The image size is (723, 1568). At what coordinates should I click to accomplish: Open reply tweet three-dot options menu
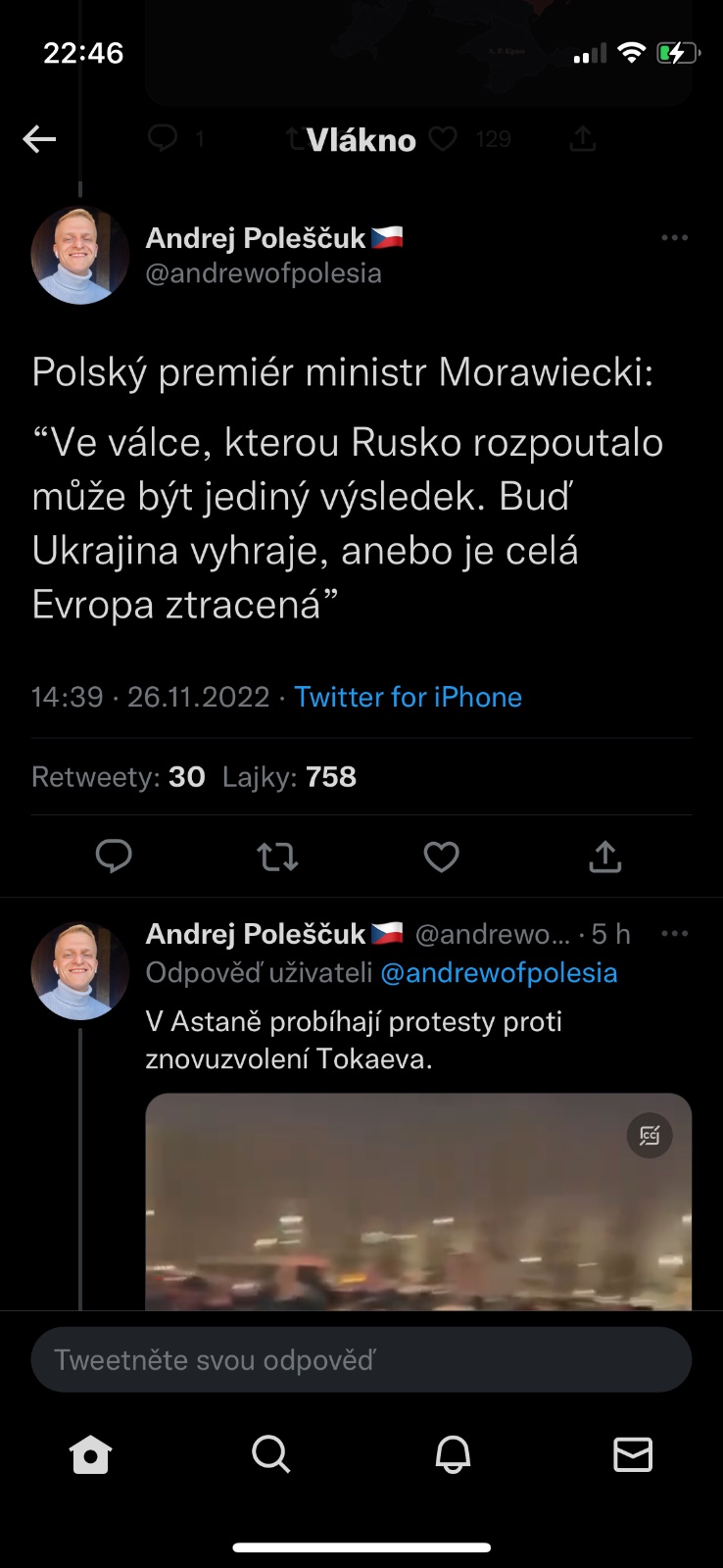(674, 934)
